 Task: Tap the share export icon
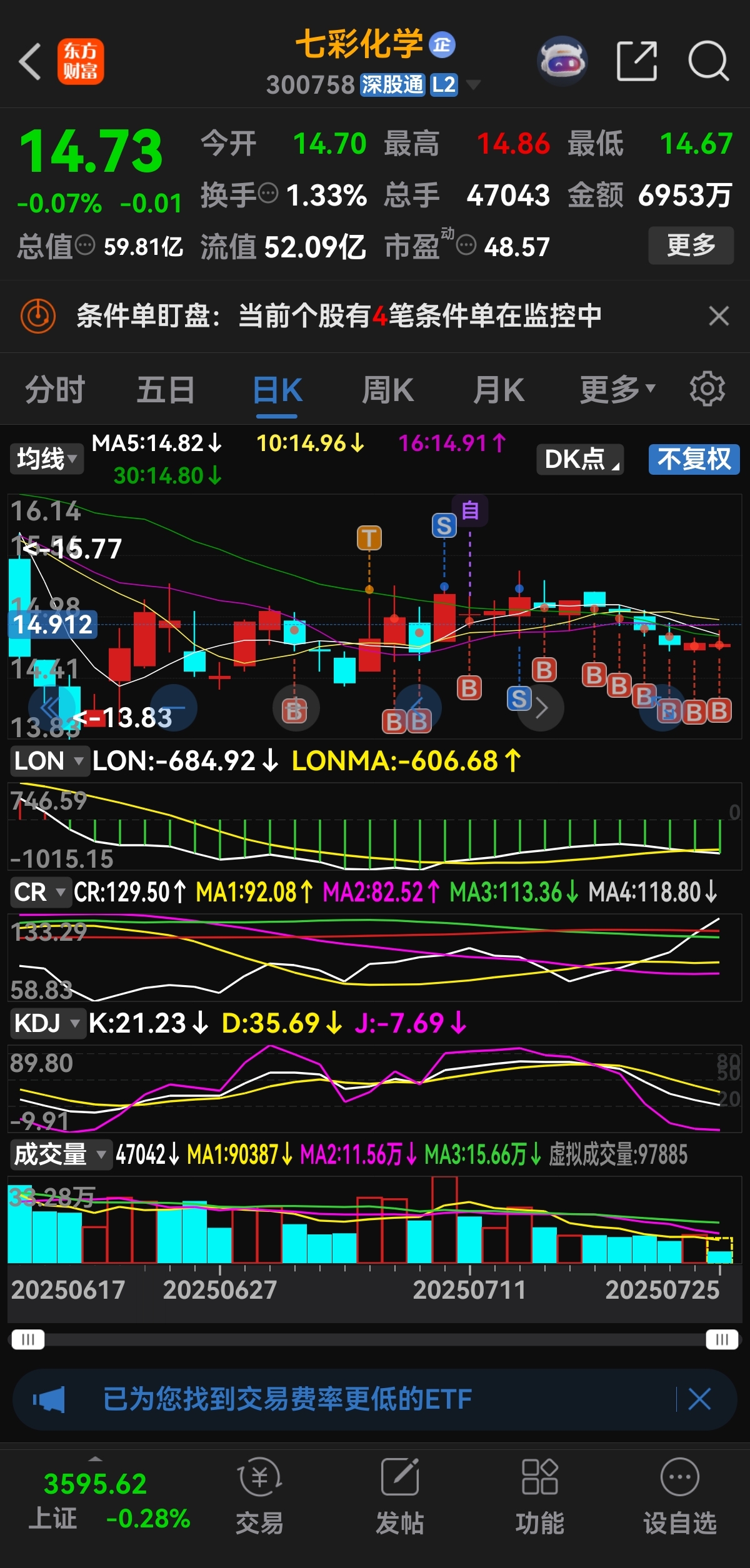pos(636,61)
